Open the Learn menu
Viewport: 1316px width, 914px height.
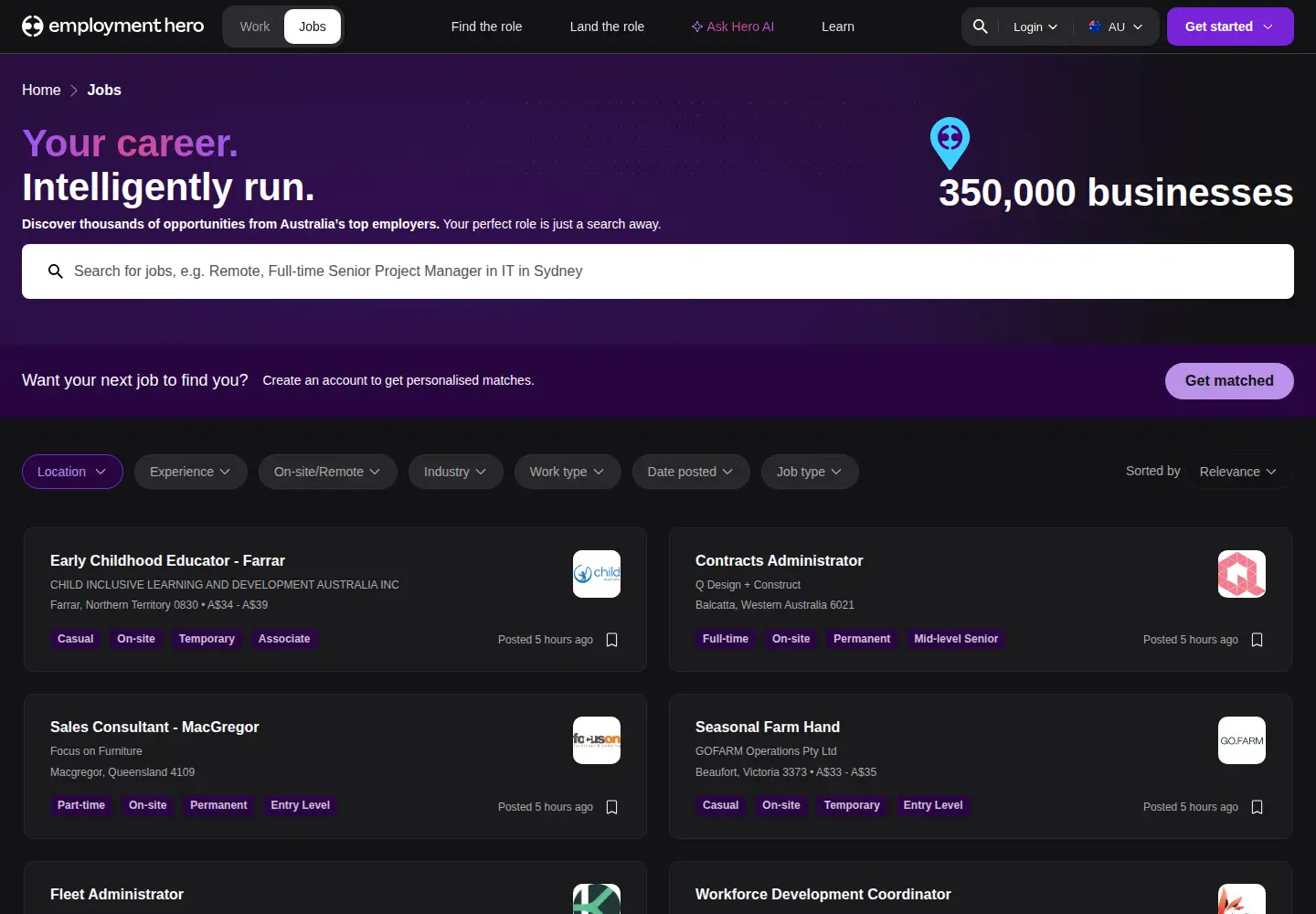[x=838, y=27]
